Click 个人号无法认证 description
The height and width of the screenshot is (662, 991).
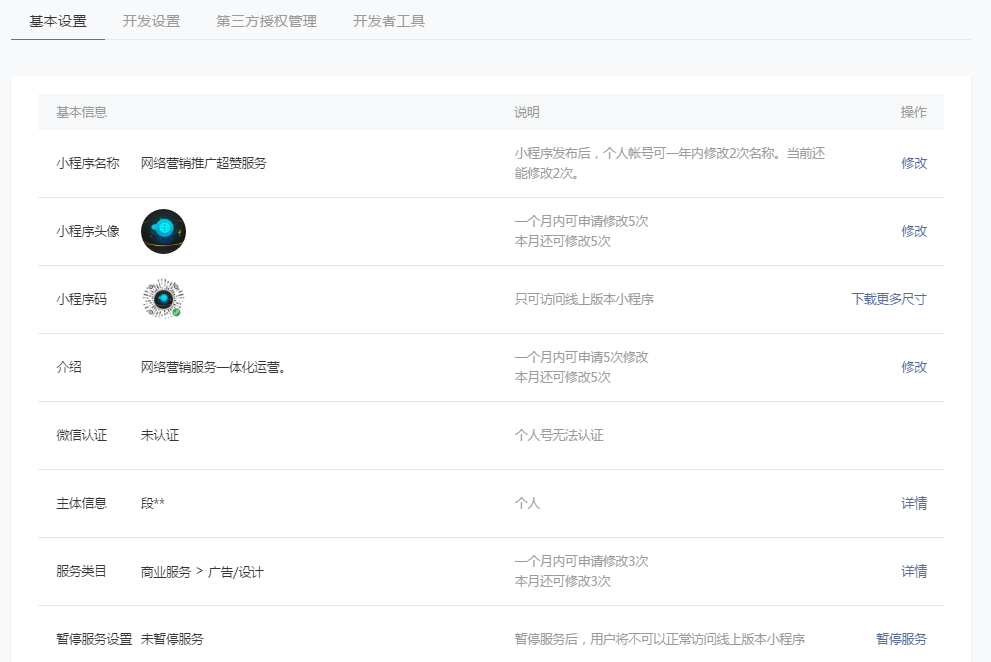[x=559, y=435]
